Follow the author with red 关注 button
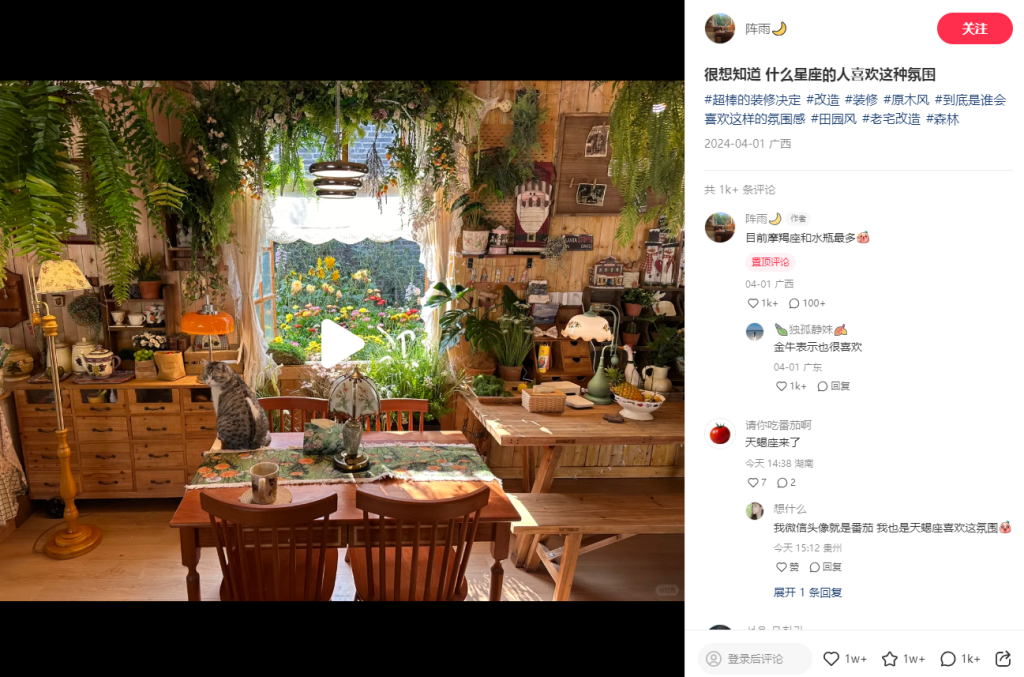This screenshot has width=1024, height=677. [x=974, y=29]
